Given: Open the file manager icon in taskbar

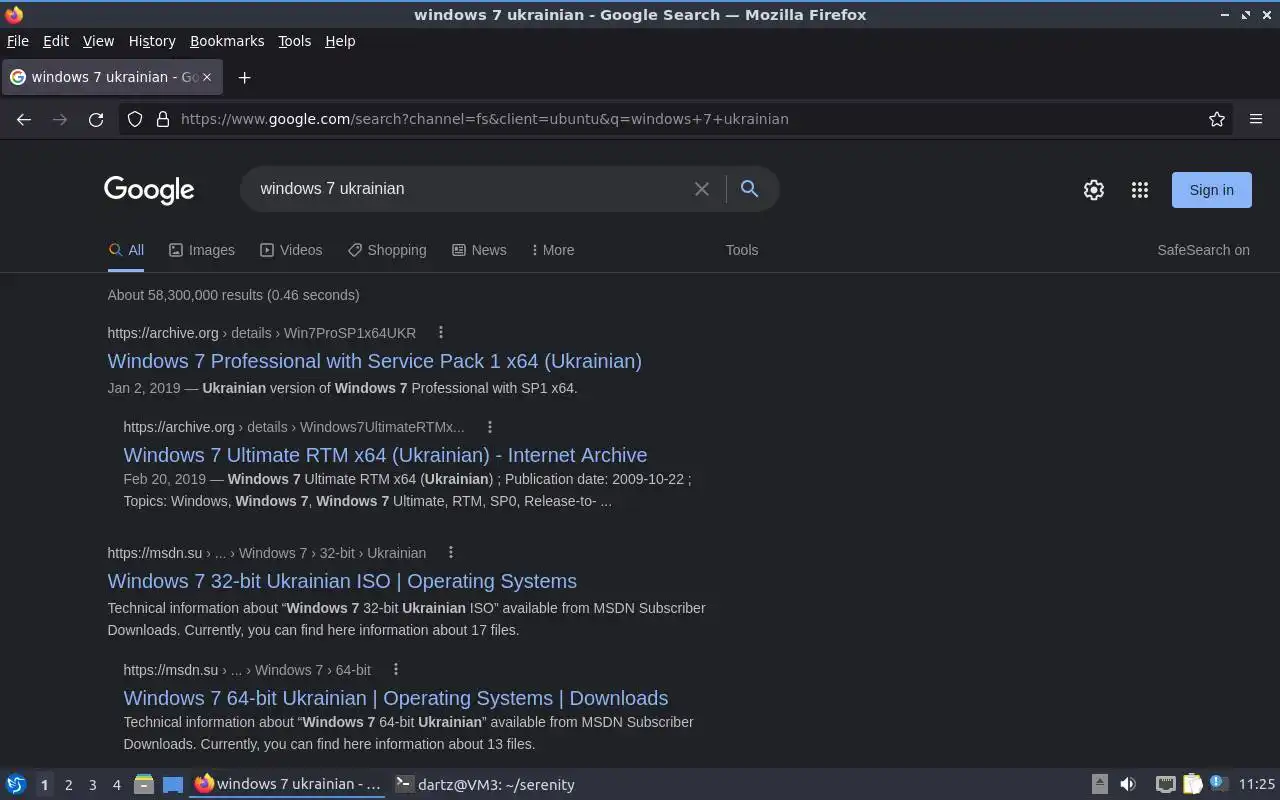Looking at the screenshot, I should coord(143,785).
